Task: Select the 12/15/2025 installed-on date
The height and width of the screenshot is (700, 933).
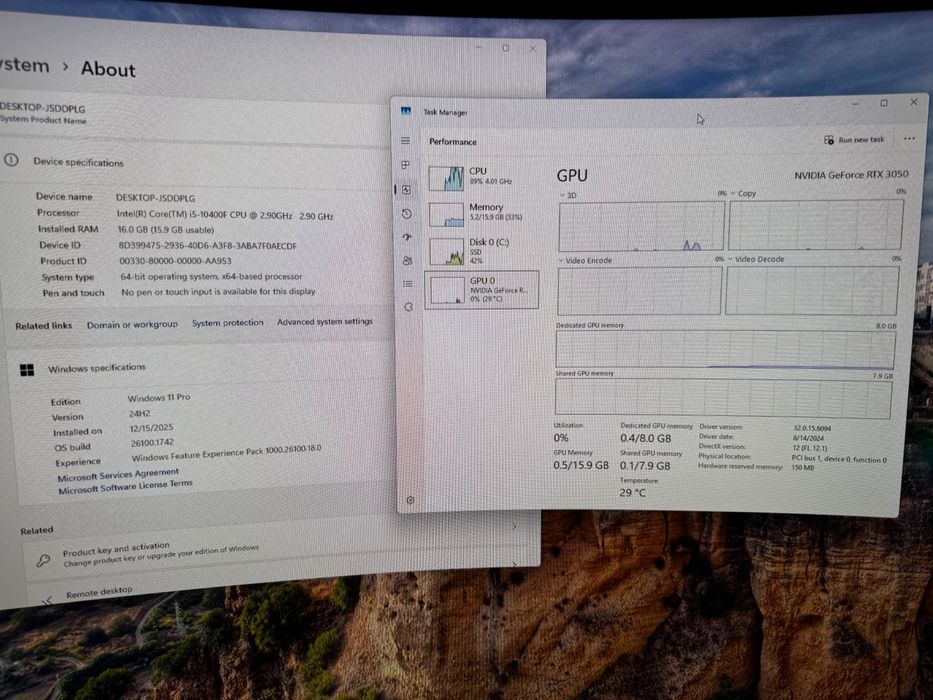Action: coord(151,428)
